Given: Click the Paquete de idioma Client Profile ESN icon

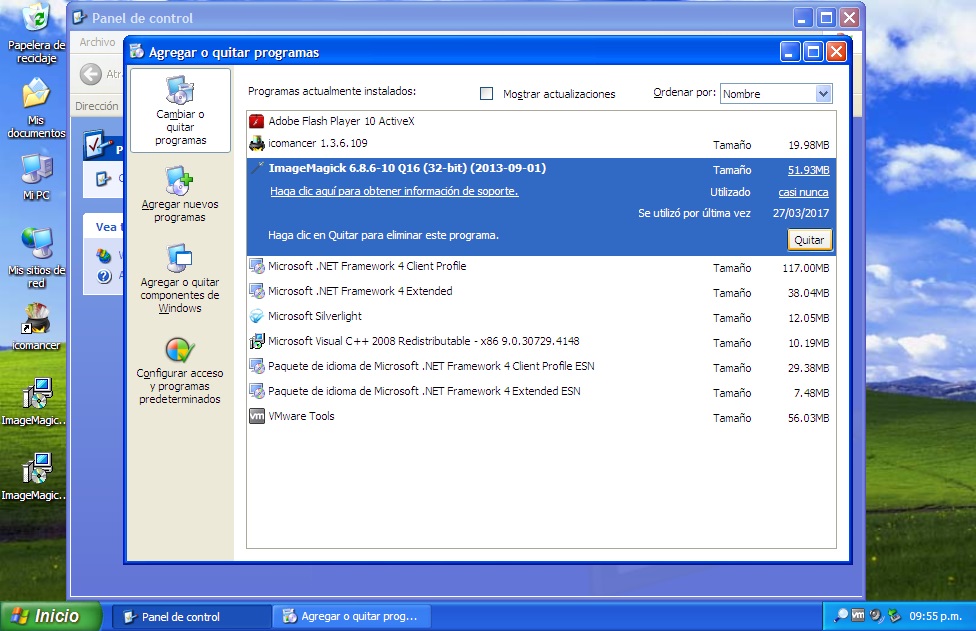Looking at the screenshot, I should pyautogui.click(x=256, y=366).
